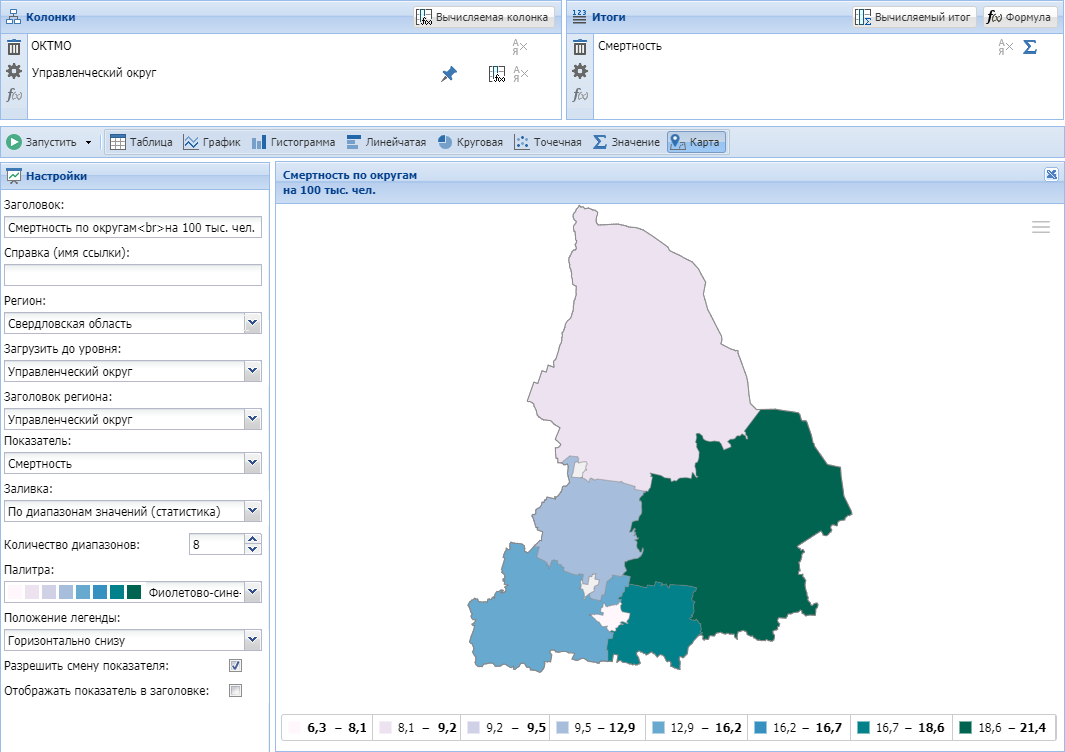Viewport: 1065px width, 752px height.
Task: Open the Положение легенды dropdown
Action: click(252, 640)
